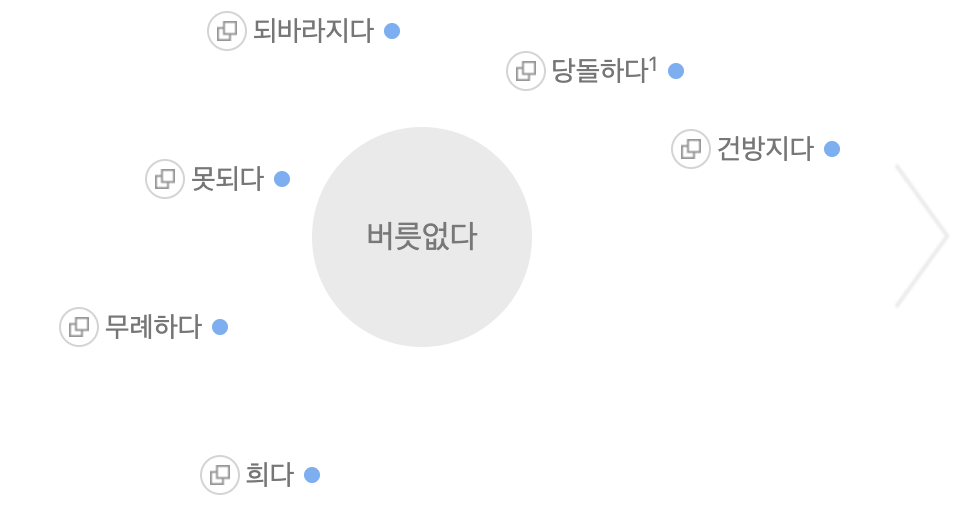
Task: Click the blue dot after 희다
Action: (312, 475)
